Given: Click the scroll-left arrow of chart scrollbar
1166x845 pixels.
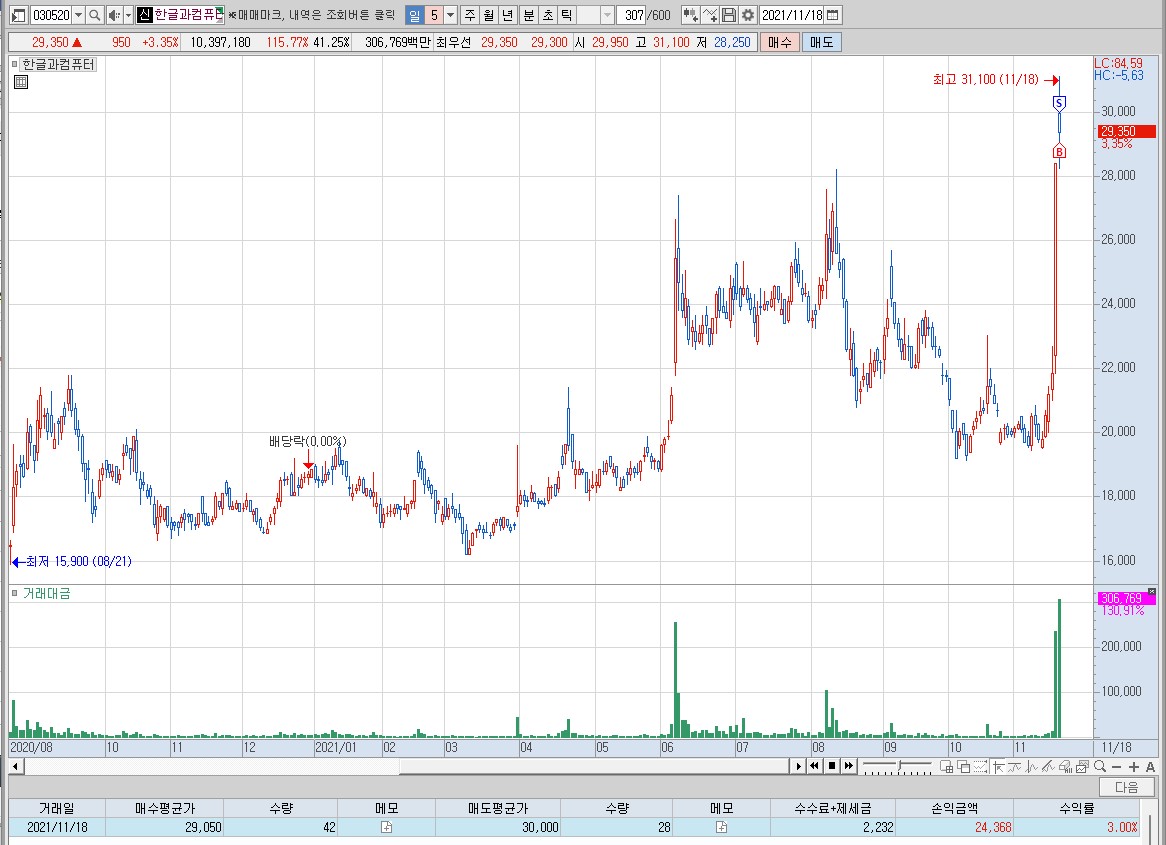Looking at the screenshot, I should (16, 766).
